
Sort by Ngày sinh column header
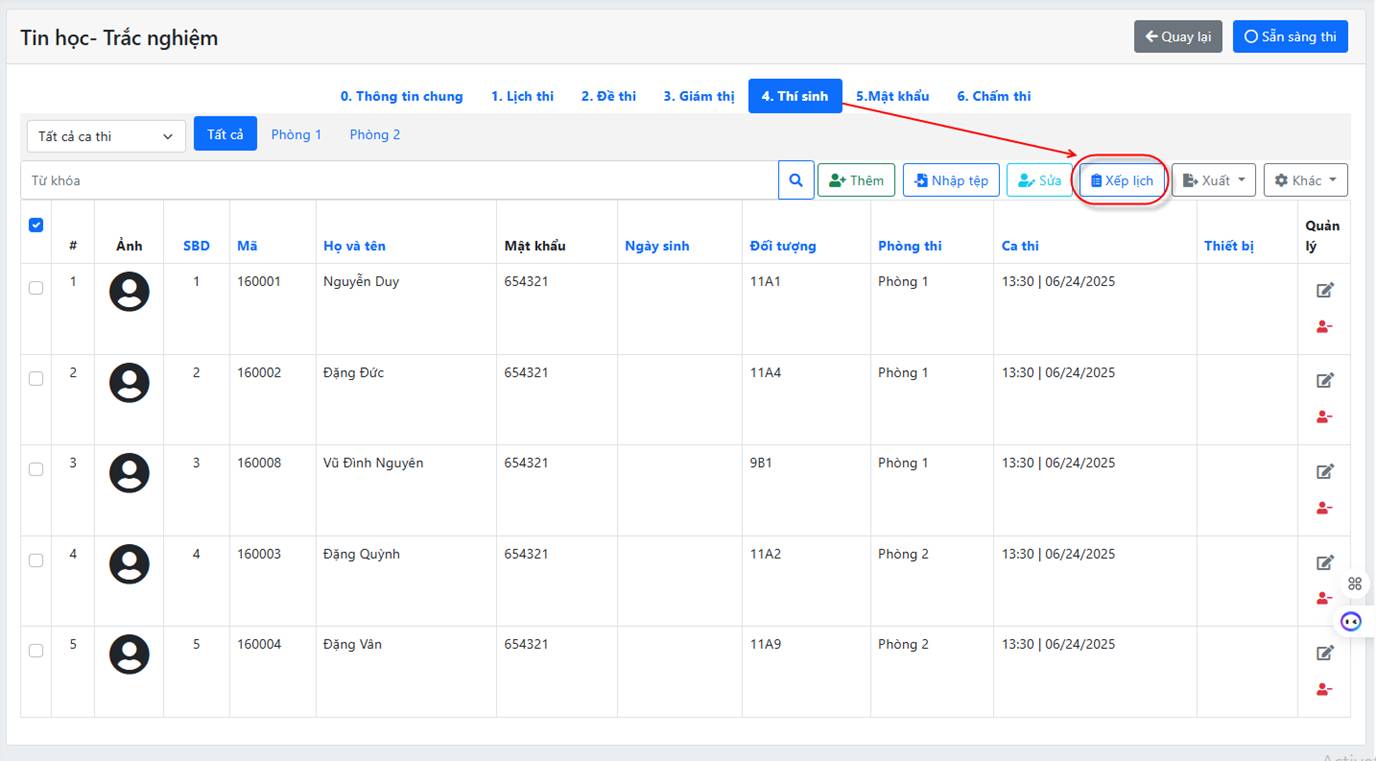click(x=657, y=246)
